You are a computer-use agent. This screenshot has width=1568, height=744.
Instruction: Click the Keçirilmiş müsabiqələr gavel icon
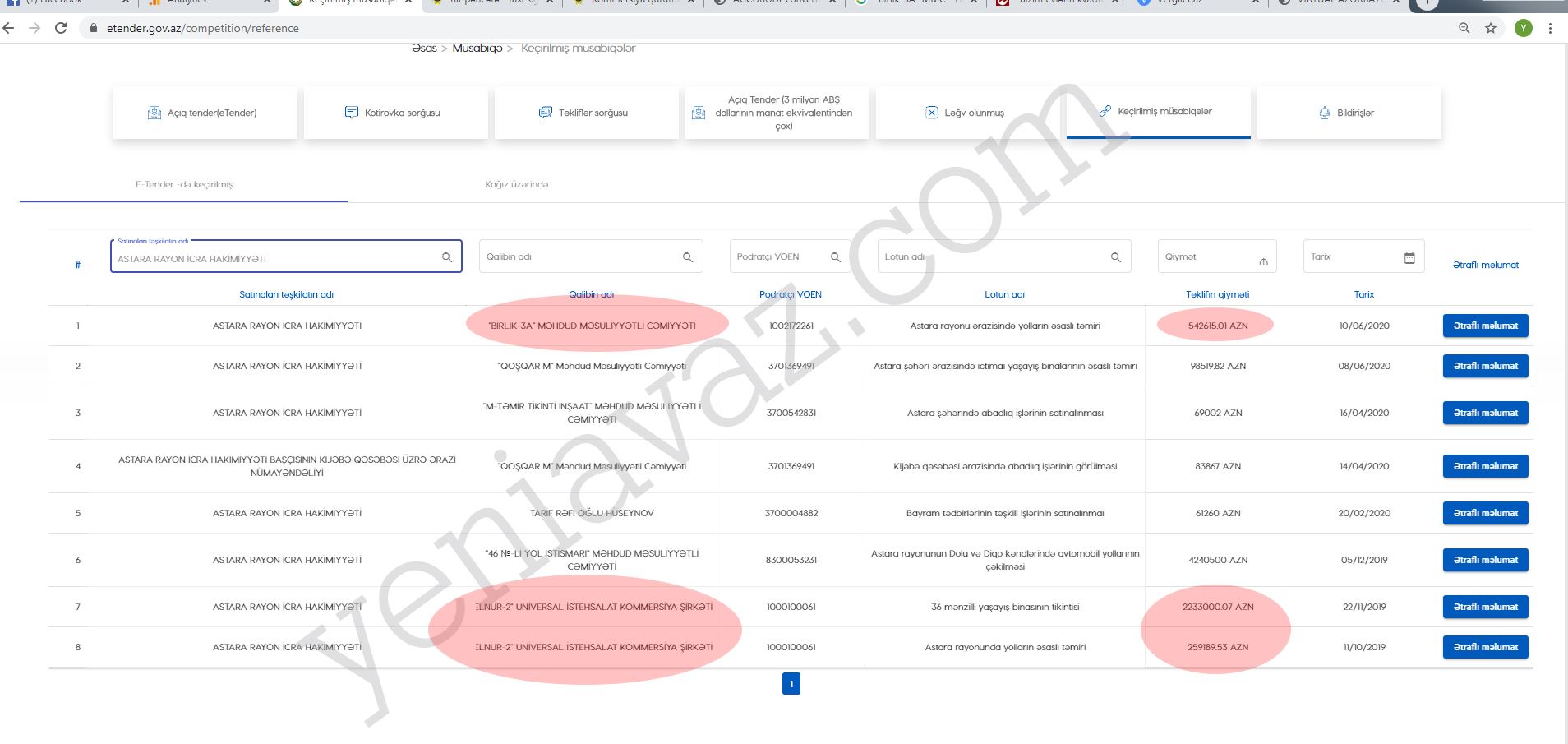coord(1105,111)
